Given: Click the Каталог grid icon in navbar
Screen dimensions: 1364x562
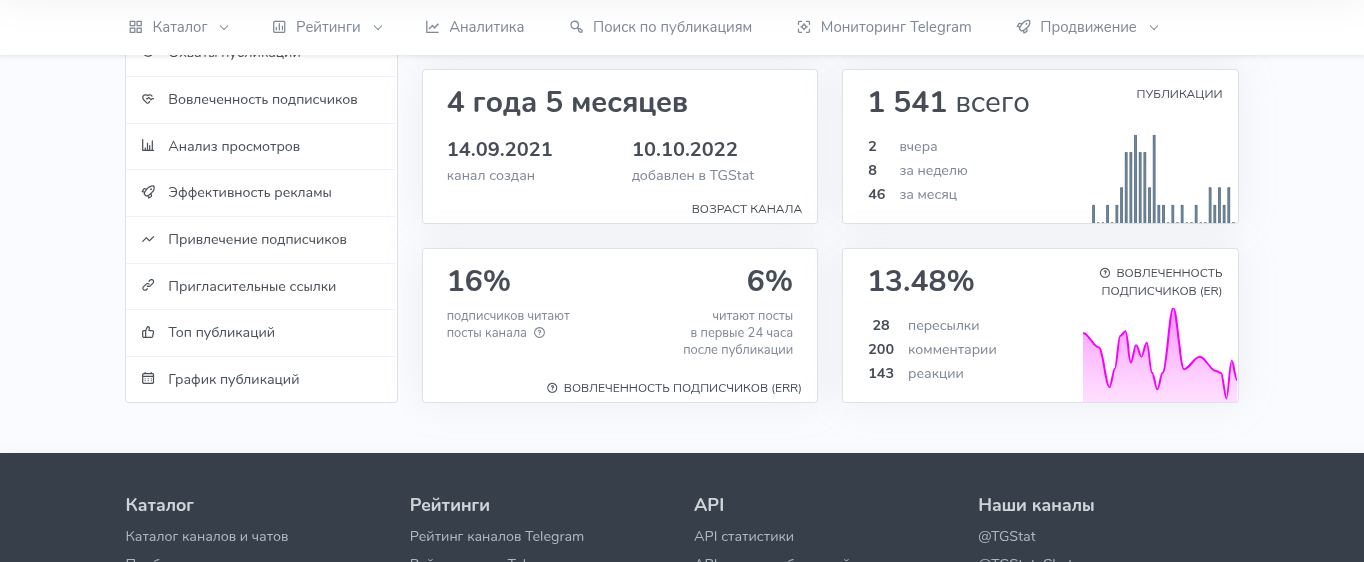Looking at the screenshot, I should tap(135, 27).
